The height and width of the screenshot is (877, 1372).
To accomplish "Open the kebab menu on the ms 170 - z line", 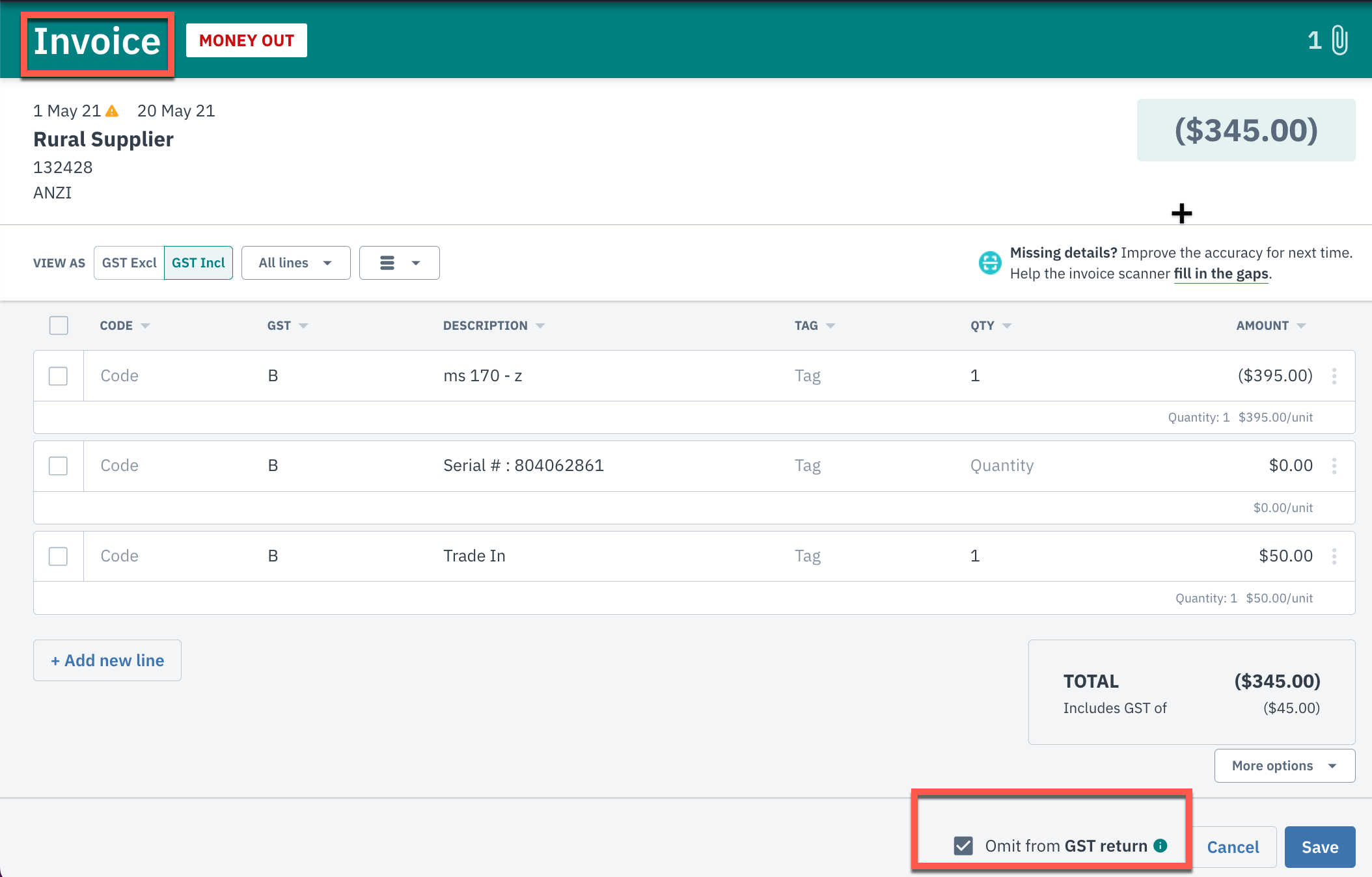I will click(1334, 376).
